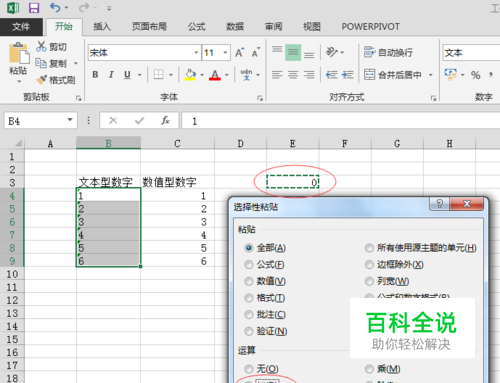Align text left
The width and height of the screenshot is (500, 383).
(x=277, y=75)
